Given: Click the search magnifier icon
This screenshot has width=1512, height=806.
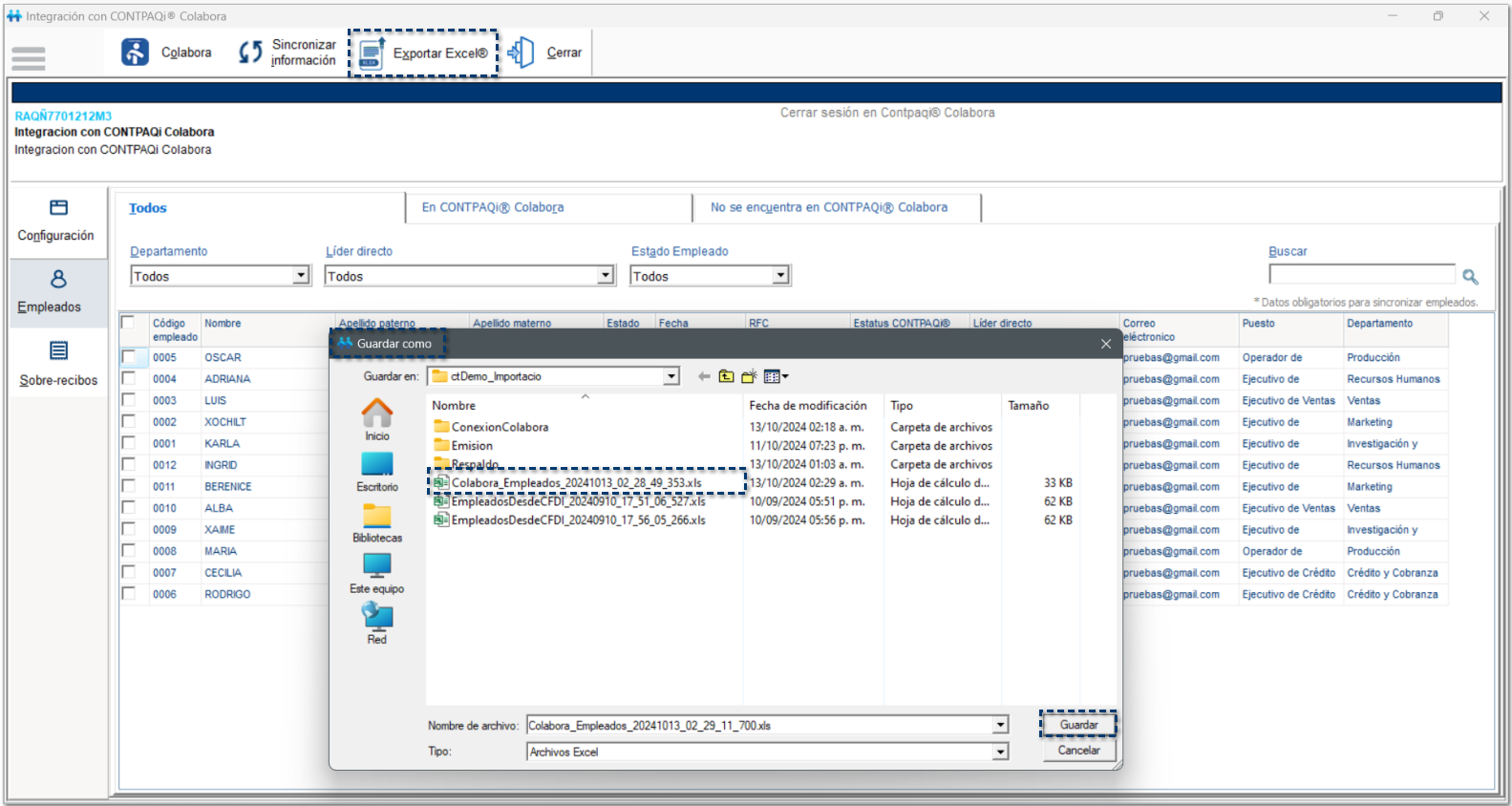Looking at the screenshot, I should click(1470, 277).
